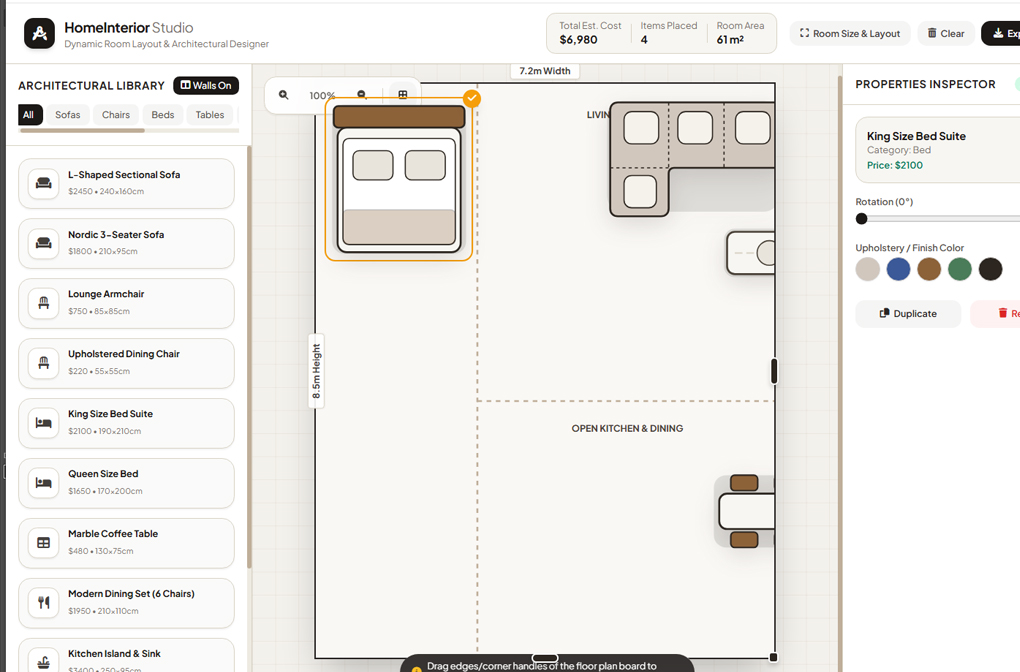This screenshot has width=1020, height=672.
Task: Switch to the Sofas category tab
Action: [68, 114]
